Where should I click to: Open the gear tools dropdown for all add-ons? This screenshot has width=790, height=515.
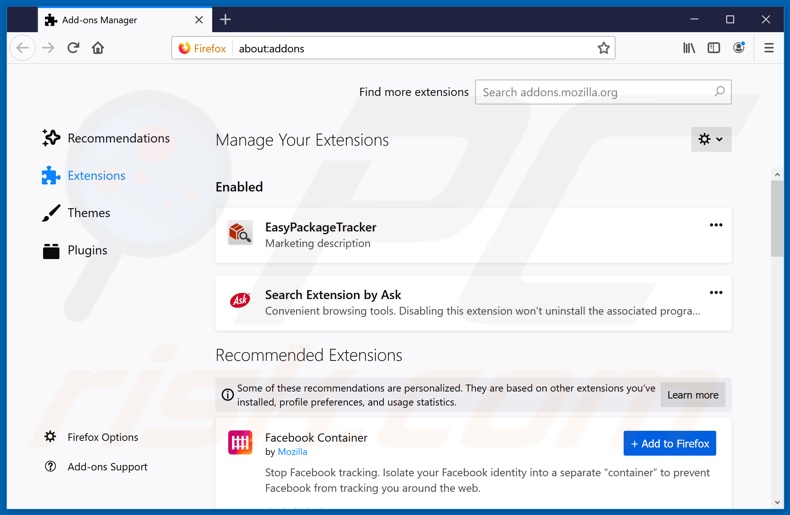pos(711,139)
